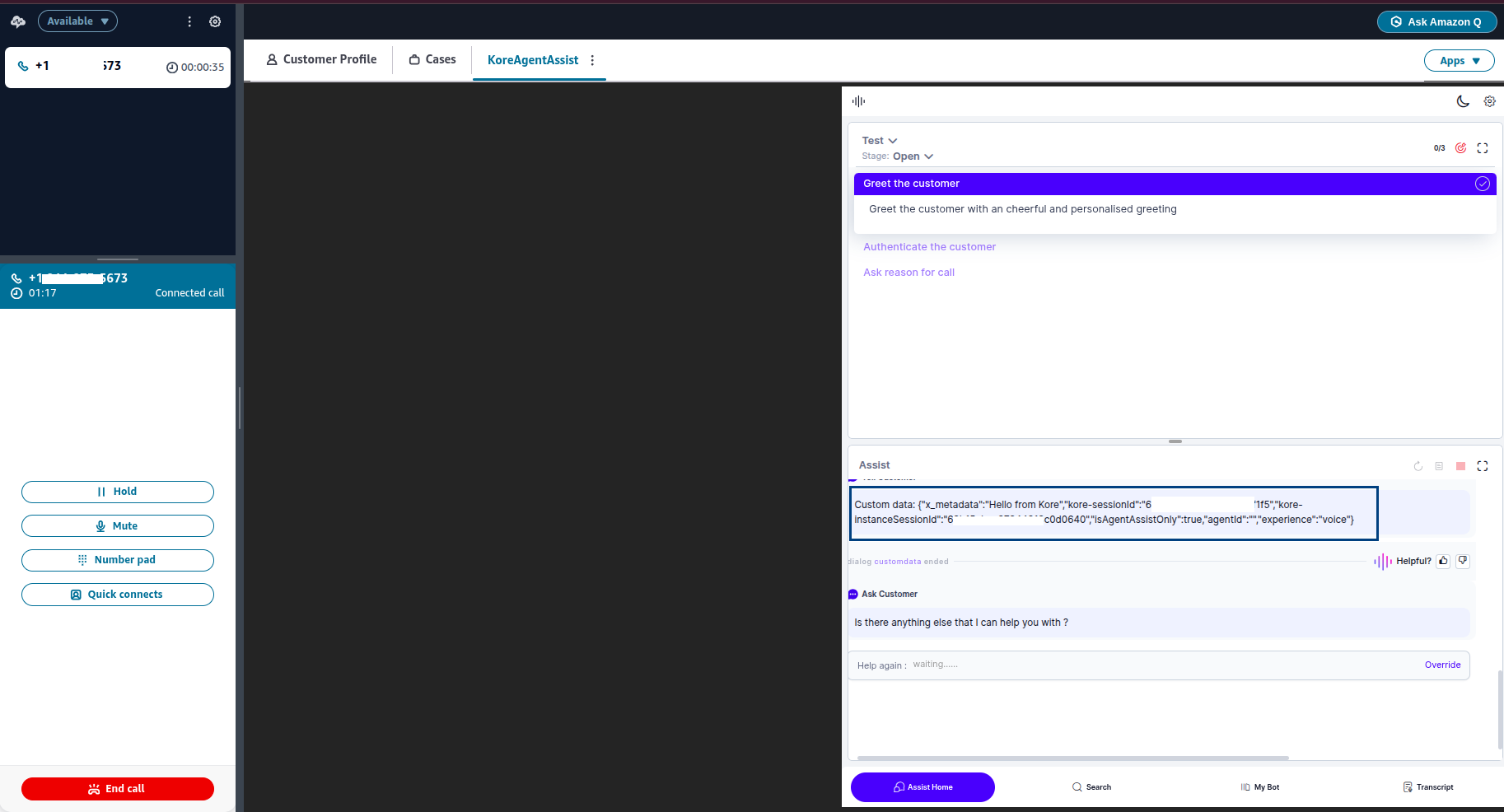1504x812 pixels.
Task: Open softphone settings gear icon
Action: pos(215,21)
